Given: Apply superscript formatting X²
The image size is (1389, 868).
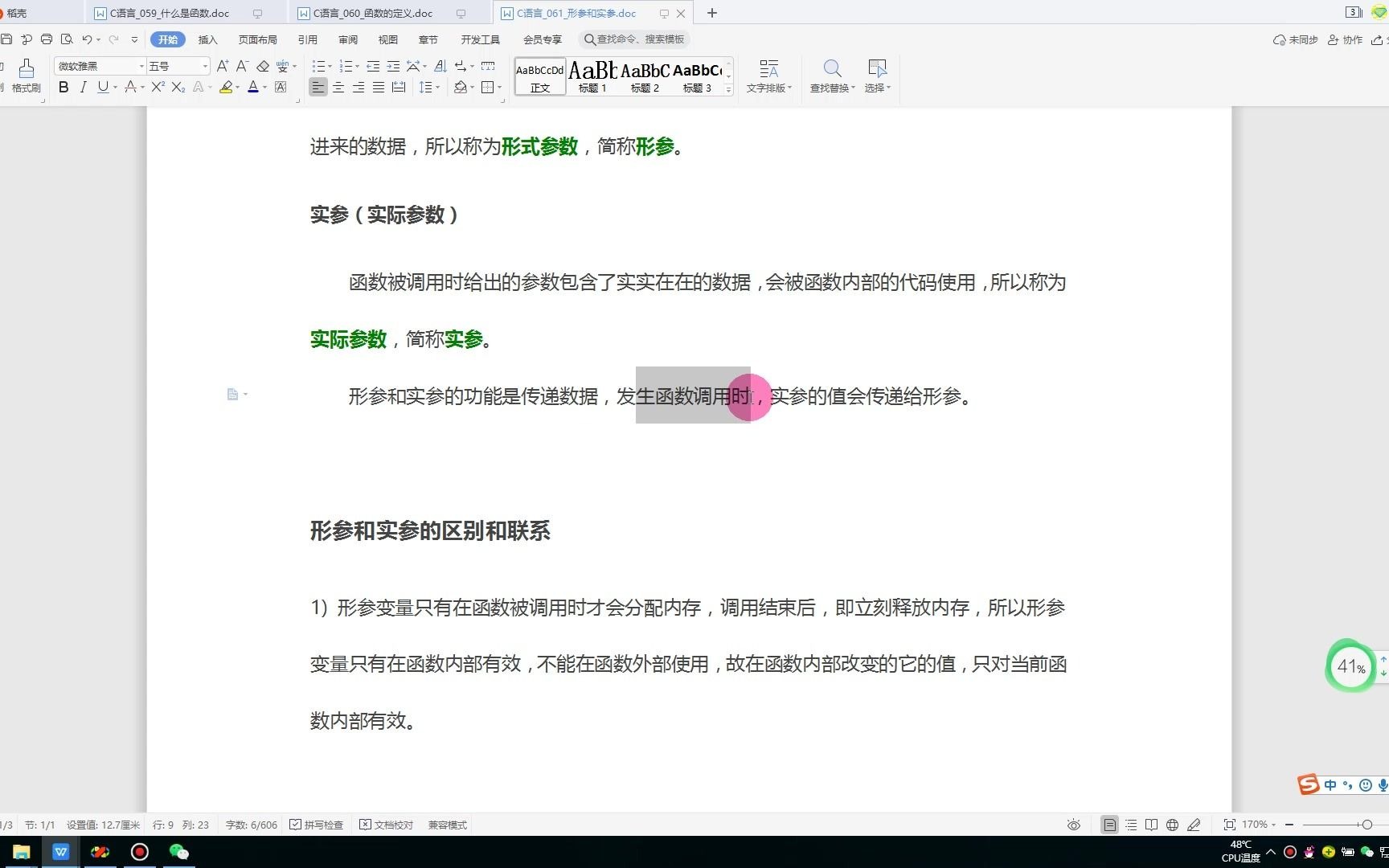Looking at the screenshot, I should (158, 87).
